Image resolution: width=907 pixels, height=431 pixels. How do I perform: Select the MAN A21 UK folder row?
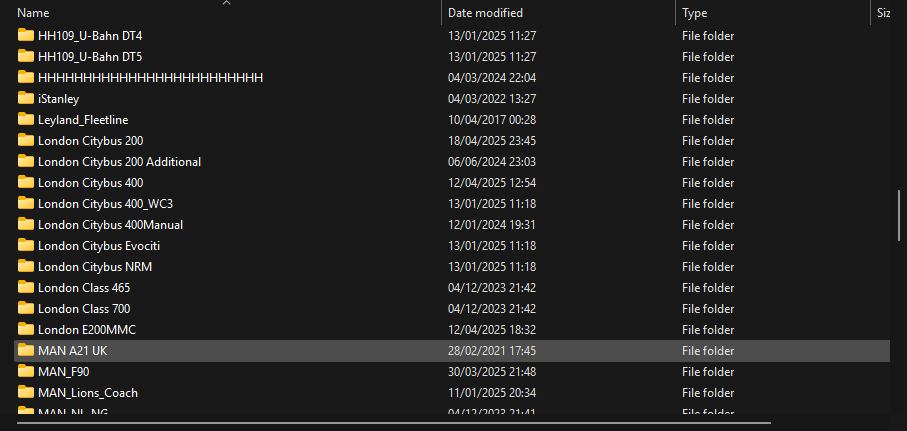point(450,350)
